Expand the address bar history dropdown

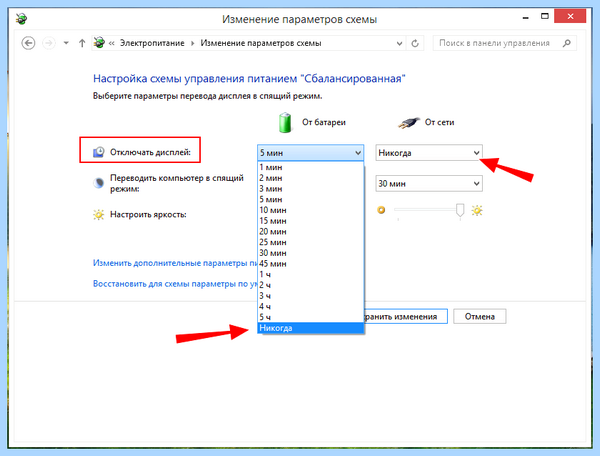point(399,43)
